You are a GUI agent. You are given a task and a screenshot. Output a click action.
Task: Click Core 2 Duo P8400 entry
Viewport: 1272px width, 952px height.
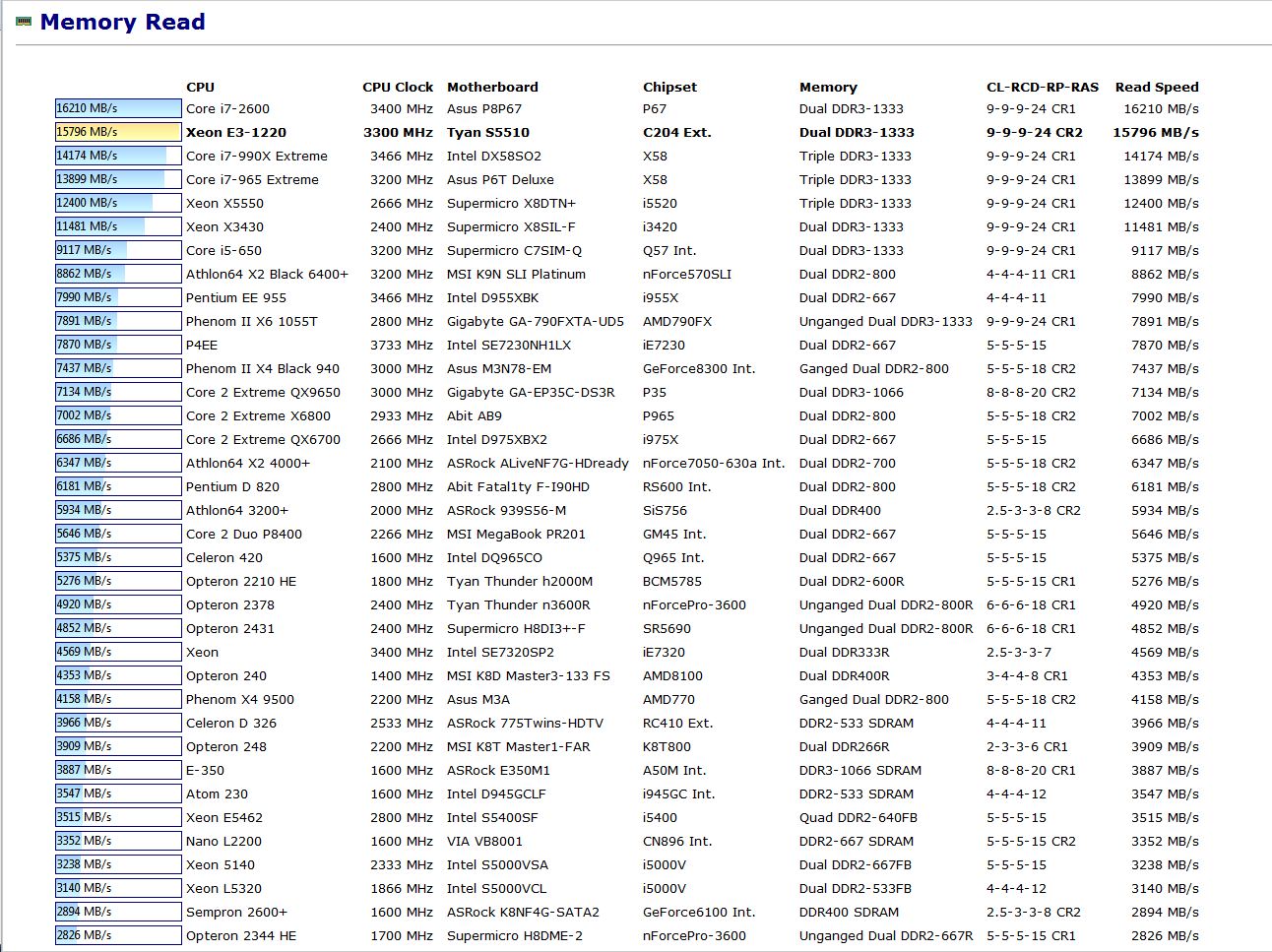tap(244, 535)
